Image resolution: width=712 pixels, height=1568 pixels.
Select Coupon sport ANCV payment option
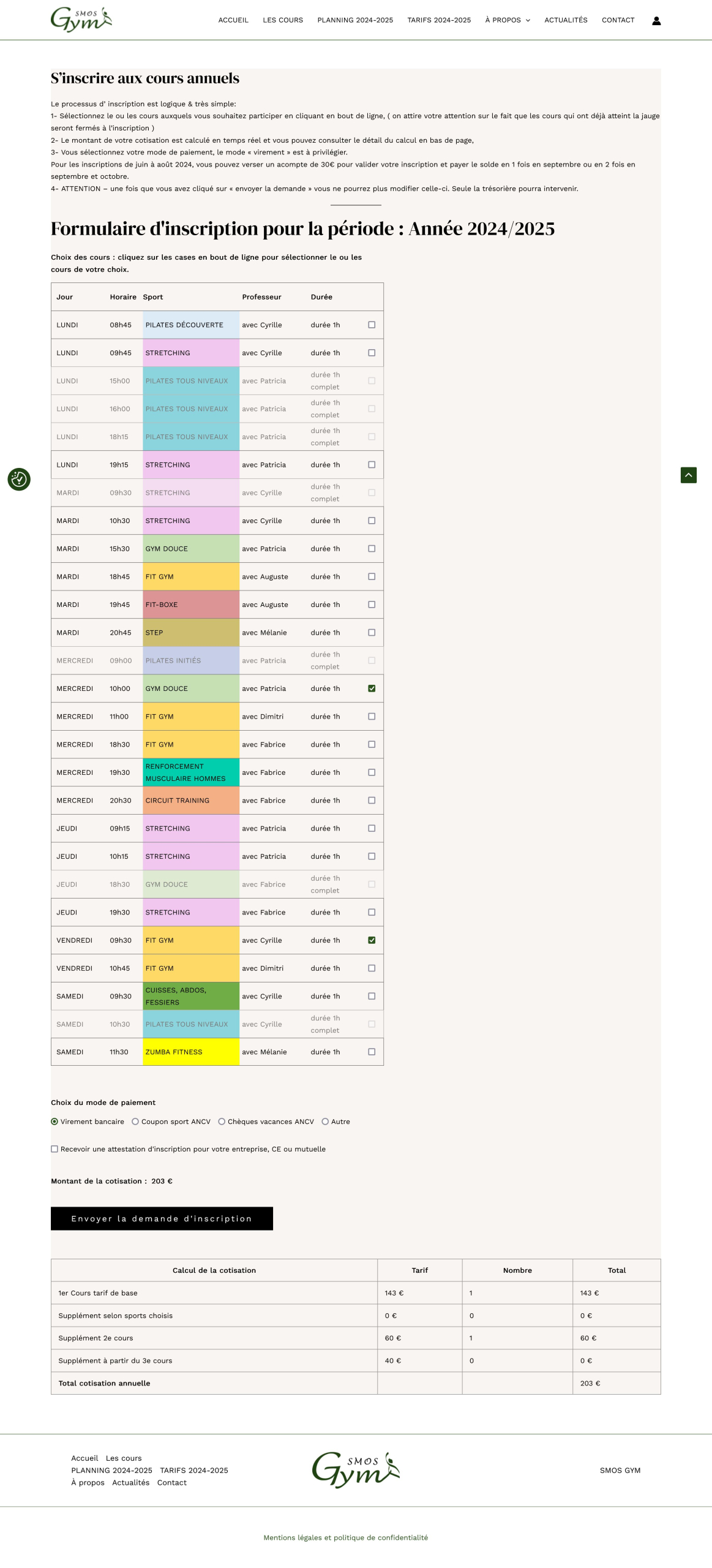tap(135, 1122)
